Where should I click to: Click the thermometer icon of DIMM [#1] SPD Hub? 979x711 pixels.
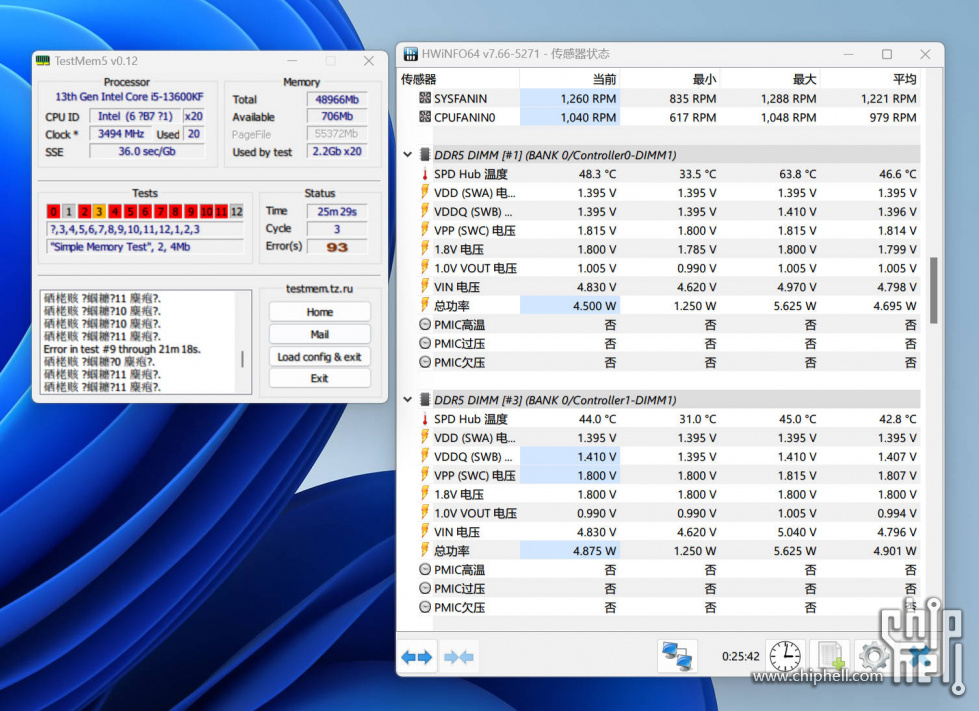(425, 174)
